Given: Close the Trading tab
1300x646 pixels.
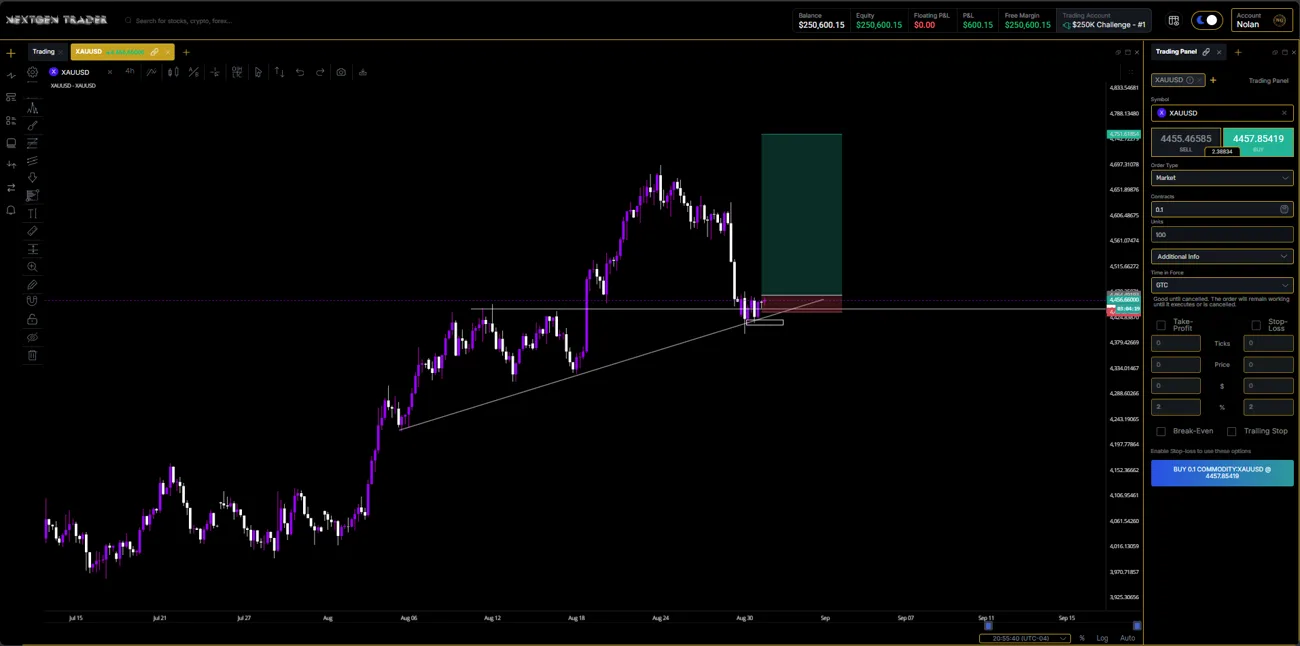Looking at the screenshot, I should pos(60,52).
